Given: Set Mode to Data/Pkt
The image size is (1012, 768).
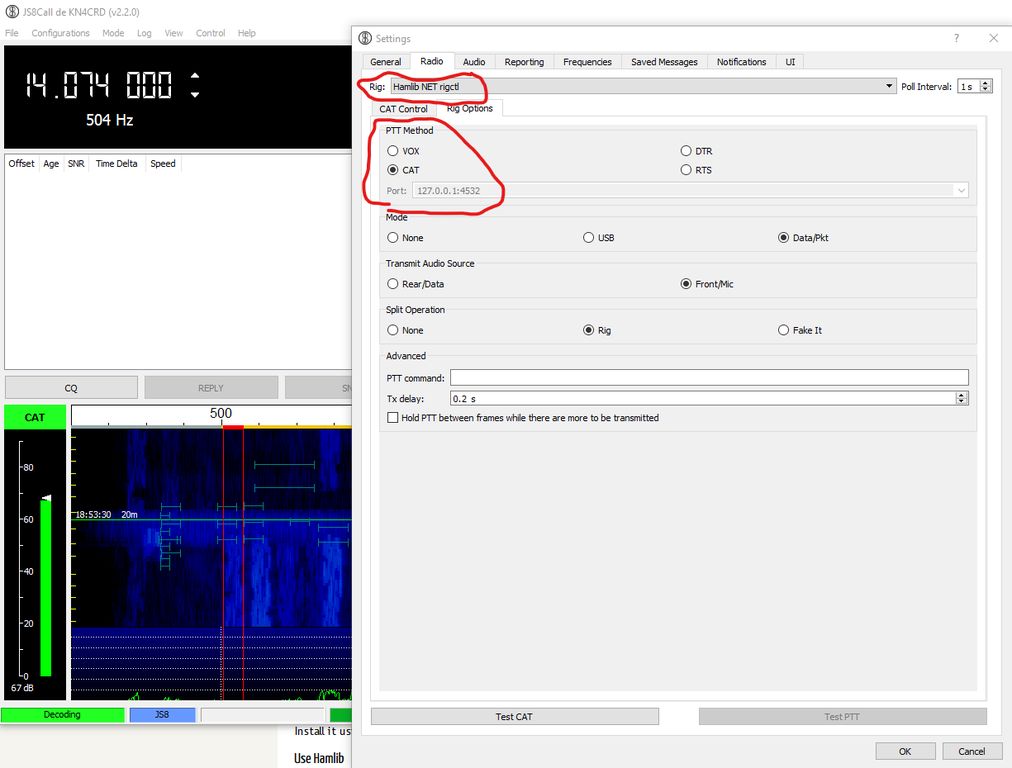Looking at the screenshot, I should click(784, 237).
